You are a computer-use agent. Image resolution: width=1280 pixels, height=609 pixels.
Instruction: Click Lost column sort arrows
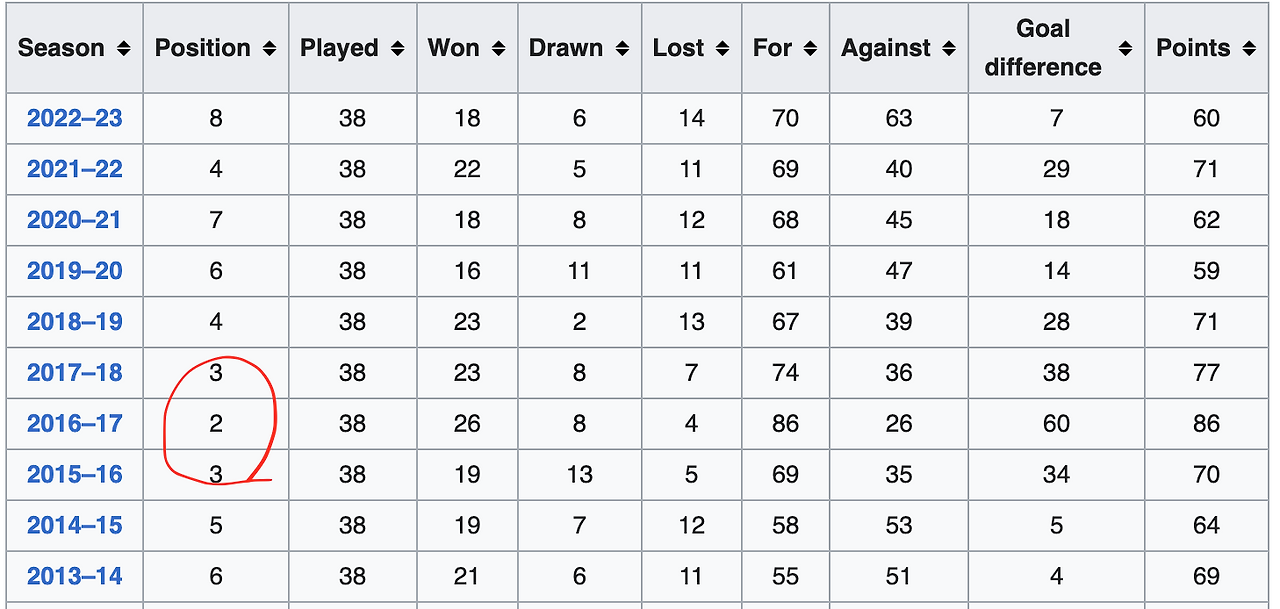(723, 48)
